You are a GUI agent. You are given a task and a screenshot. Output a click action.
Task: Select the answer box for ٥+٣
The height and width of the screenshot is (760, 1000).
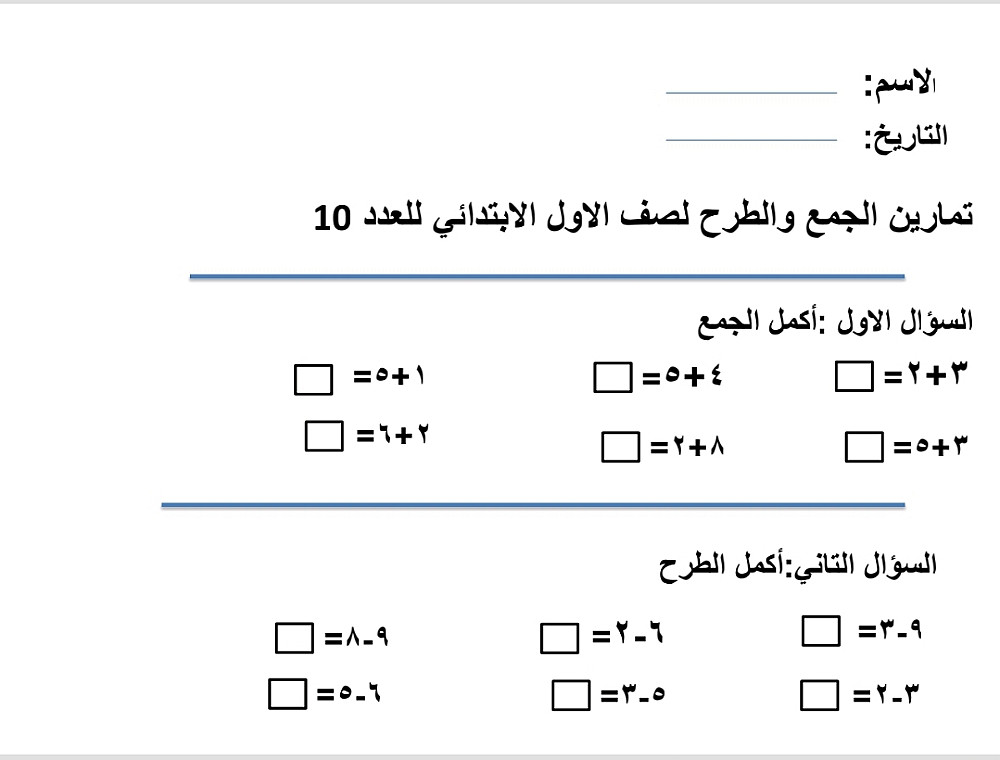[x=864, y=446]
